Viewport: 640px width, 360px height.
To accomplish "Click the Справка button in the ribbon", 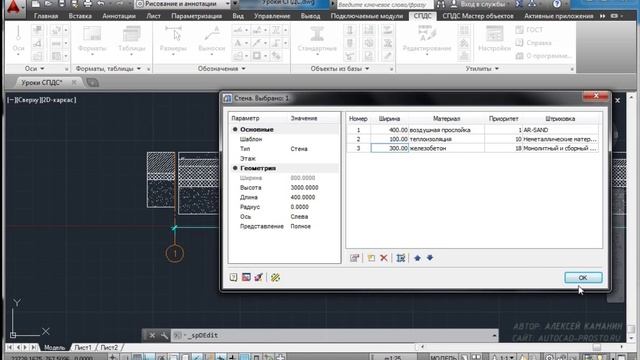I will tap(533, 43).
